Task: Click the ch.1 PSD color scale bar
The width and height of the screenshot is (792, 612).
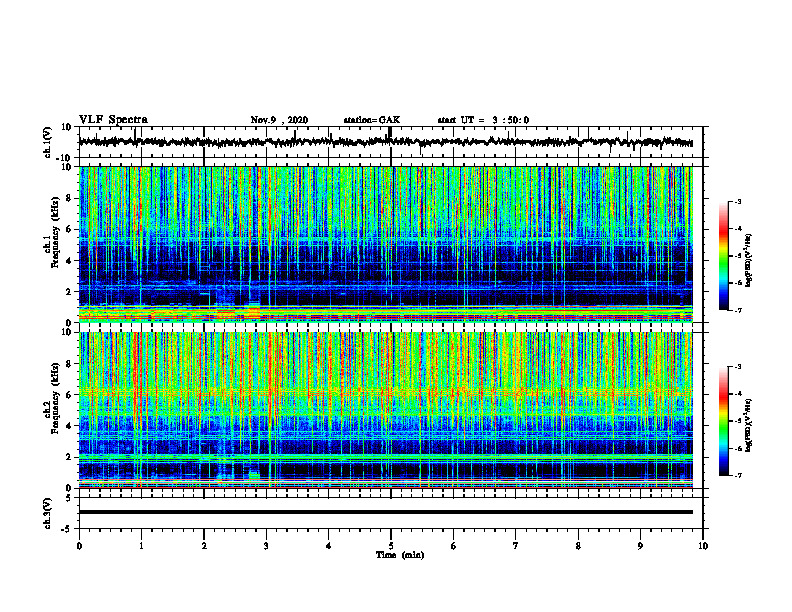Action: 724,256
